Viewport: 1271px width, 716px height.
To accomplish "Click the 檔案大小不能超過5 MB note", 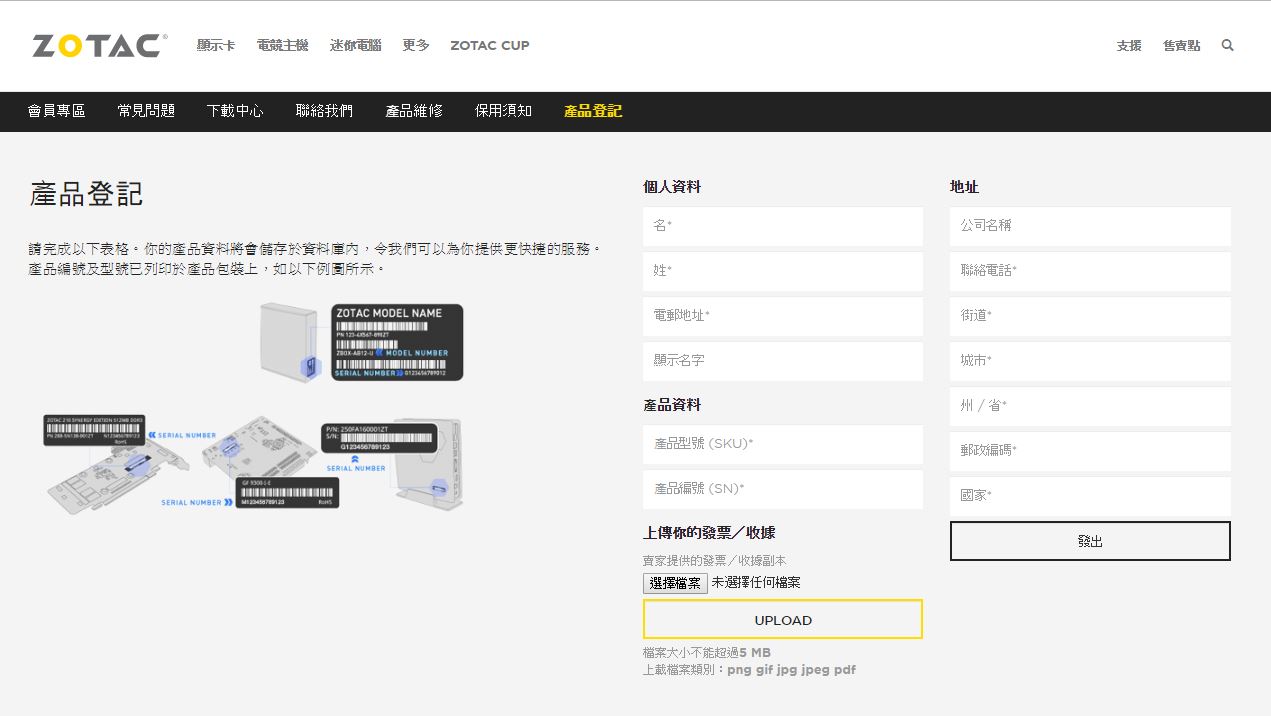I will (x=707, y=653).
